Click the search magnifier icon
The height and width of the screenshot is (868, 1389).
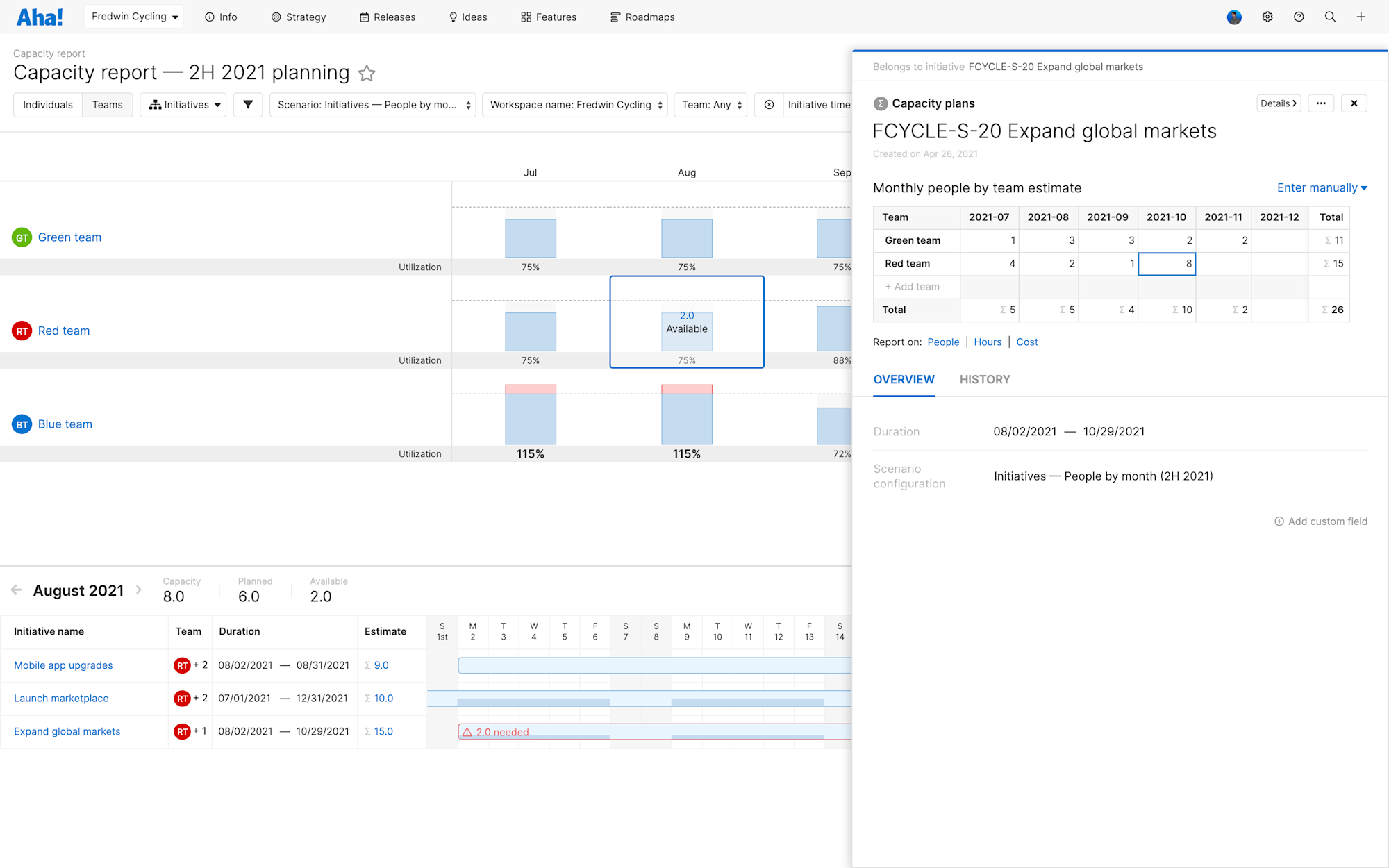click(x=1330, y=17)
